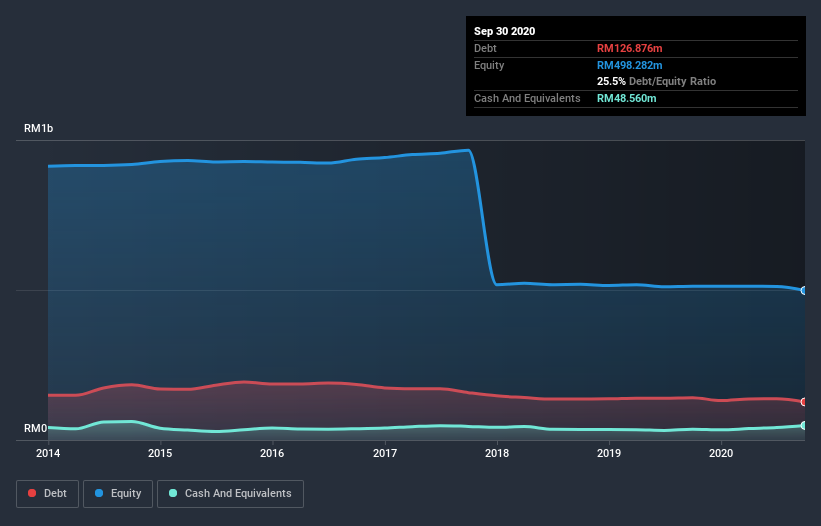Toggle the Cash And Equivalents legend button
This screenshot has height=526, width=821.
tap(230, 494)
